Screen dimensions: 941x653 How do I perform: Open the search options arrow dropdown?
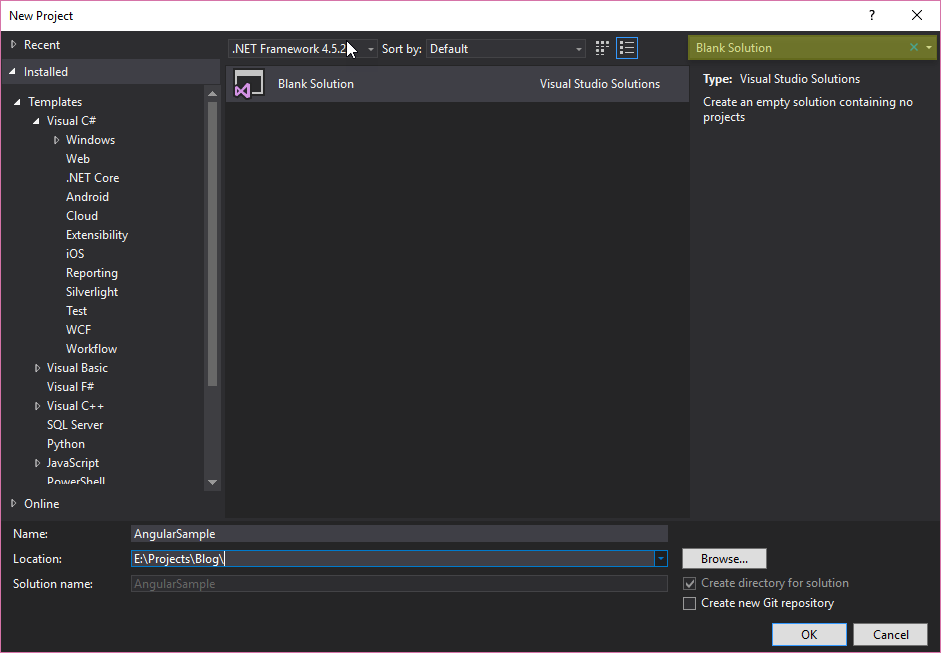(928, 47)
